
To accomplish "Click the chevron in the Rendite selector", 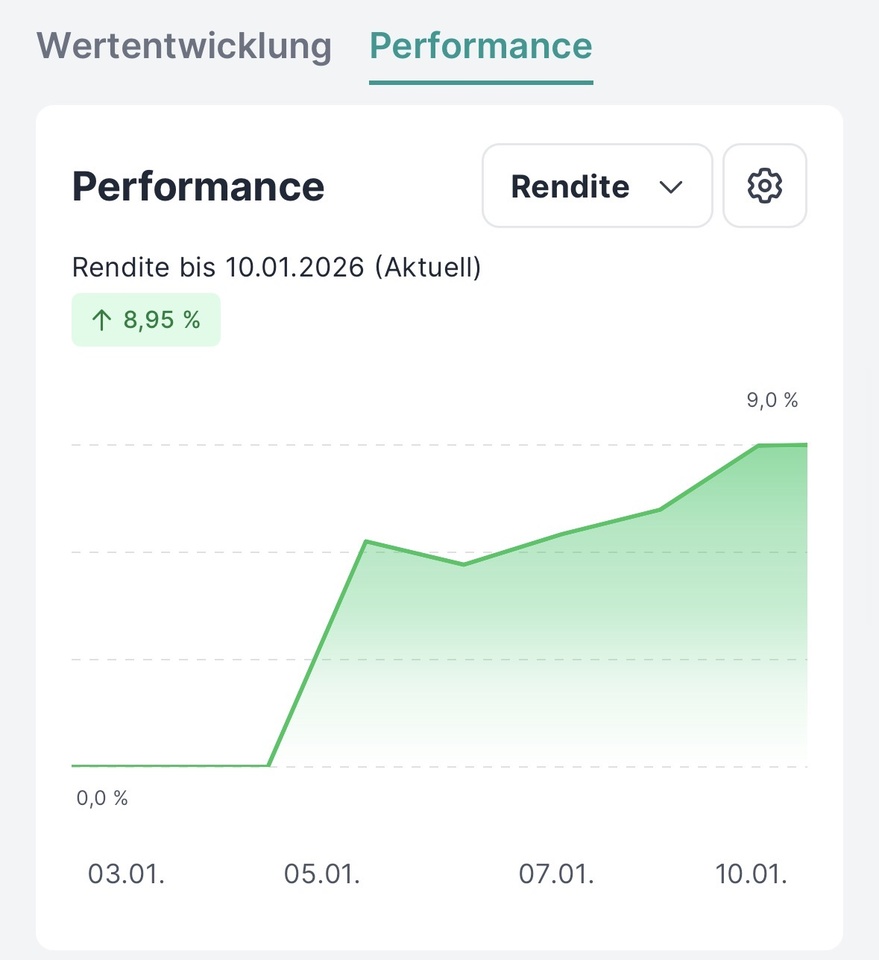I will (670, 187).
